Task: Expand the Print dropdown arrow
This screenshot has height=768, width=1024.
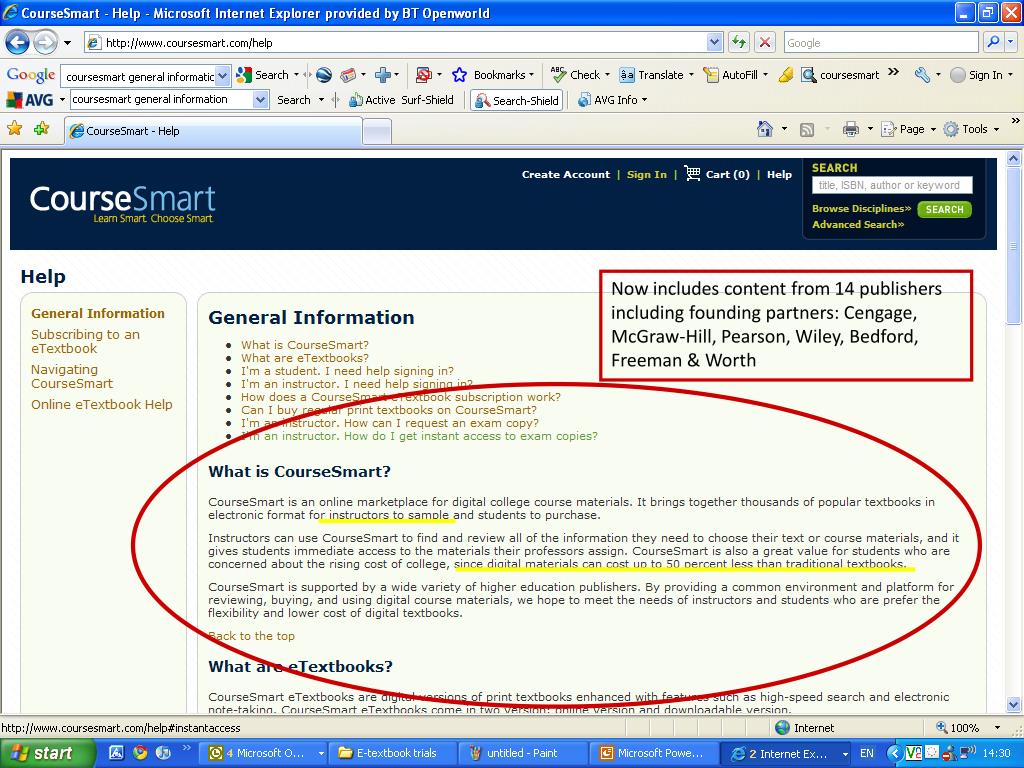Action: coord(870,129)
